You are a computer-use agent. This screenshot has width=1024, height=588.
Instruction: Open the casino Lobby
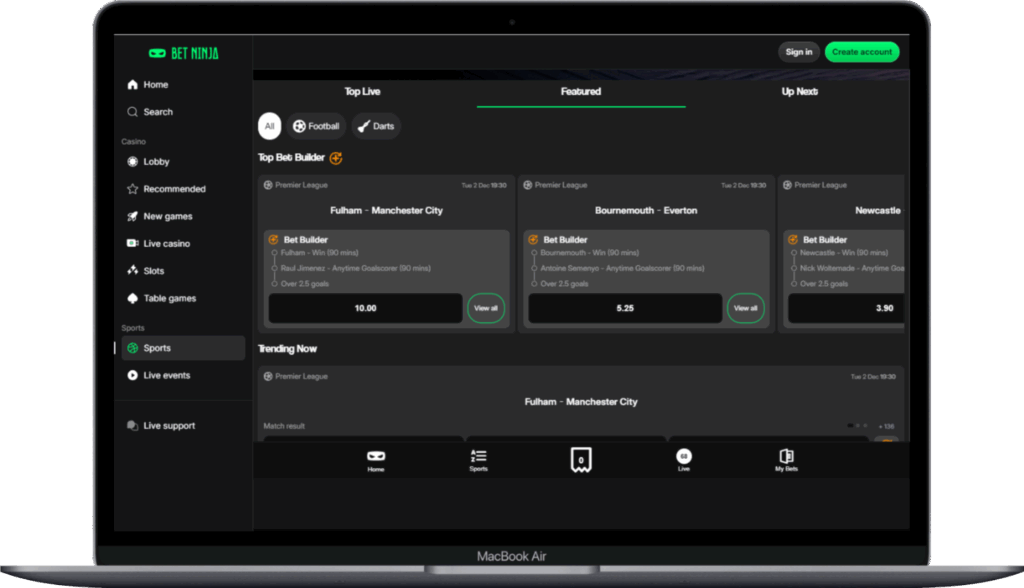(x=156, y=162)
